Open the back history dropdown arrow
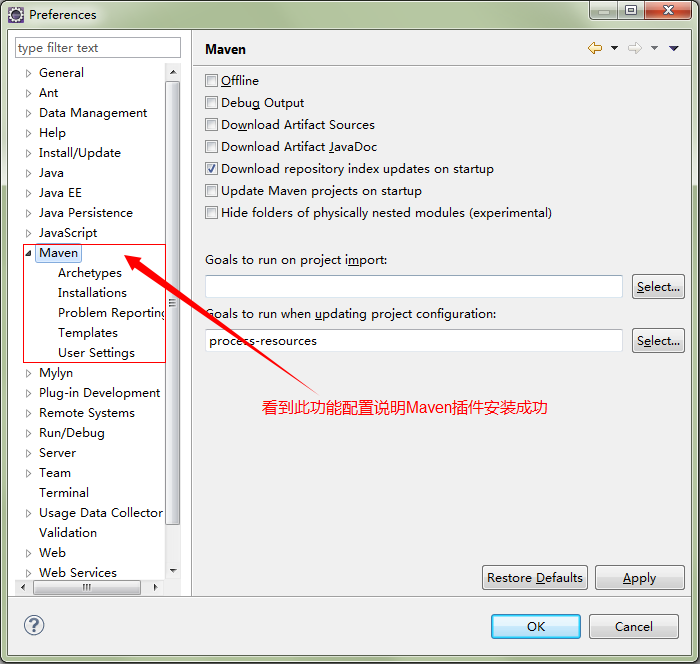The image size is (700, 664). coord(614,48)
